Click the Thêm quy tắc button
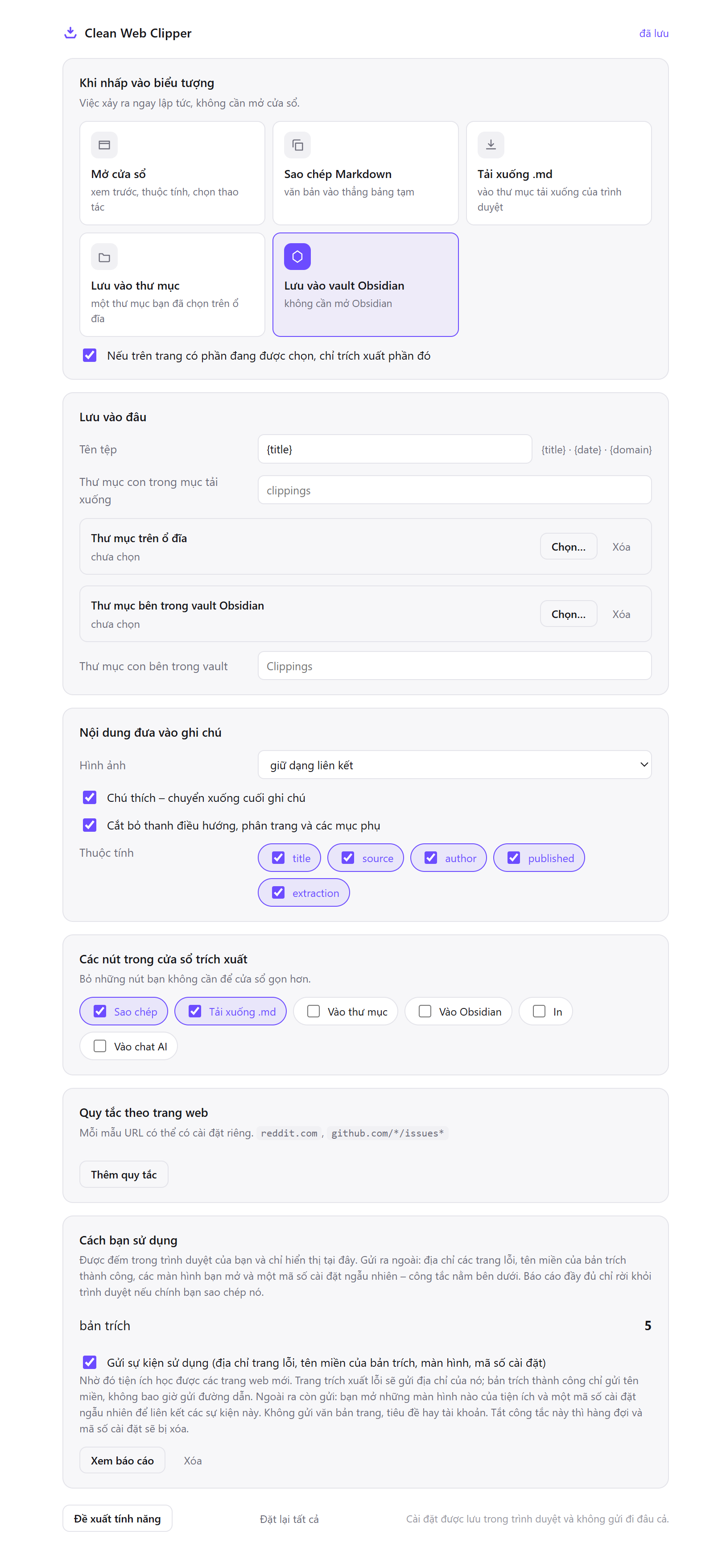 pos(124,1174)
